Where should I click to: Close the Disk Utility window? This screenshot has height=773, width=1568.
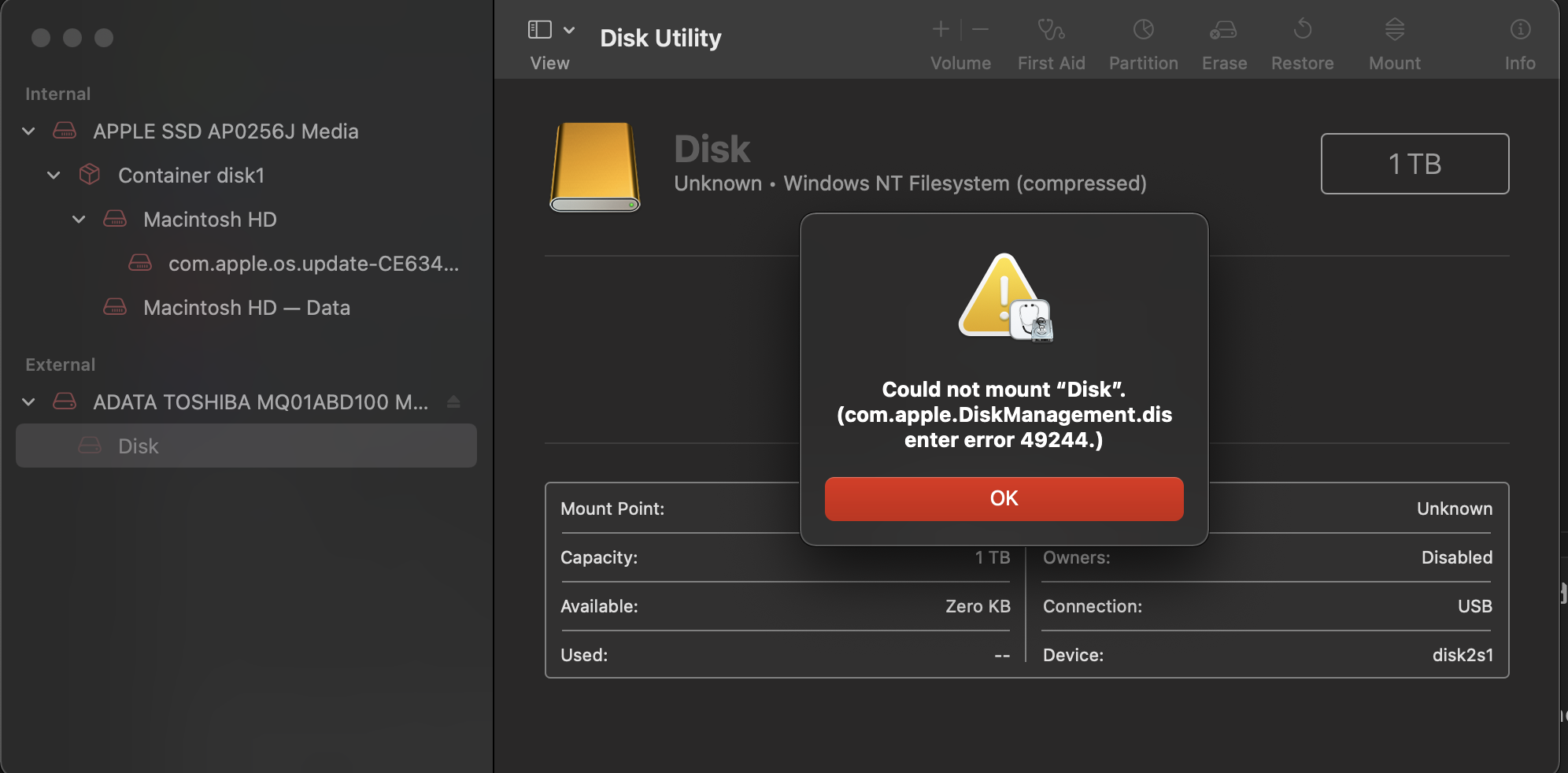pyautogui.click(x=41, y=38)
